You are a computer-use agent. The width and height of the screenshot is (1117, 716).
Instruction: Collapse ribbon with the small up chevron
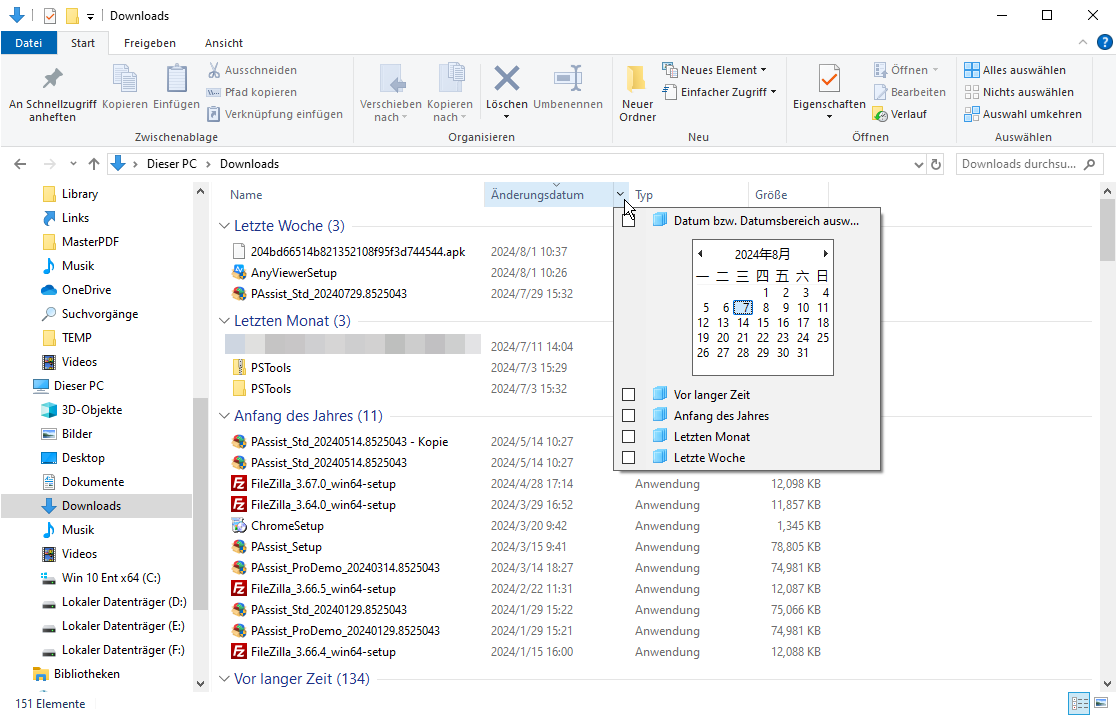(1083, 43)
